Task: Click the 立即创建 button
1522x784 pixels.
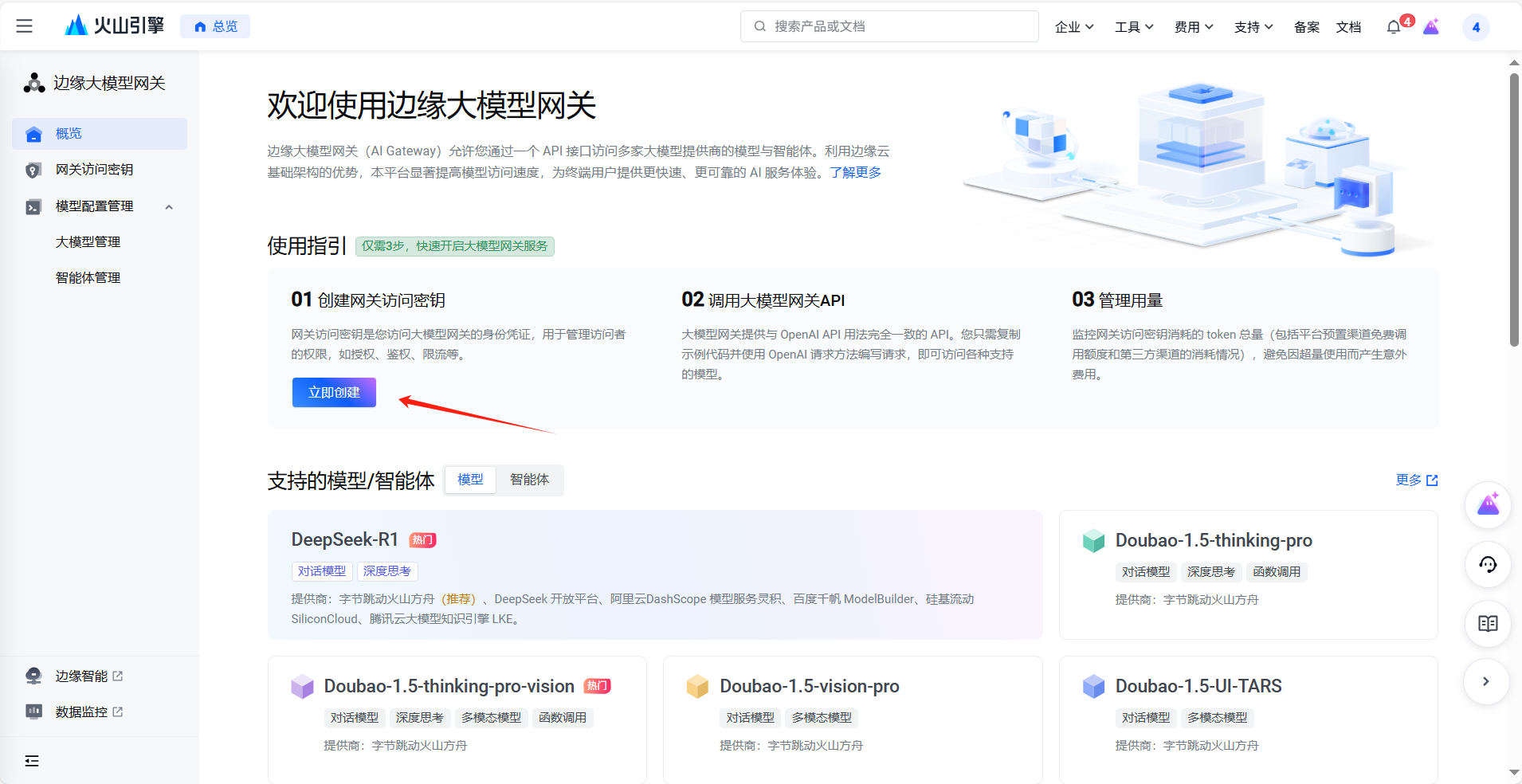Action: coord(334,393)
